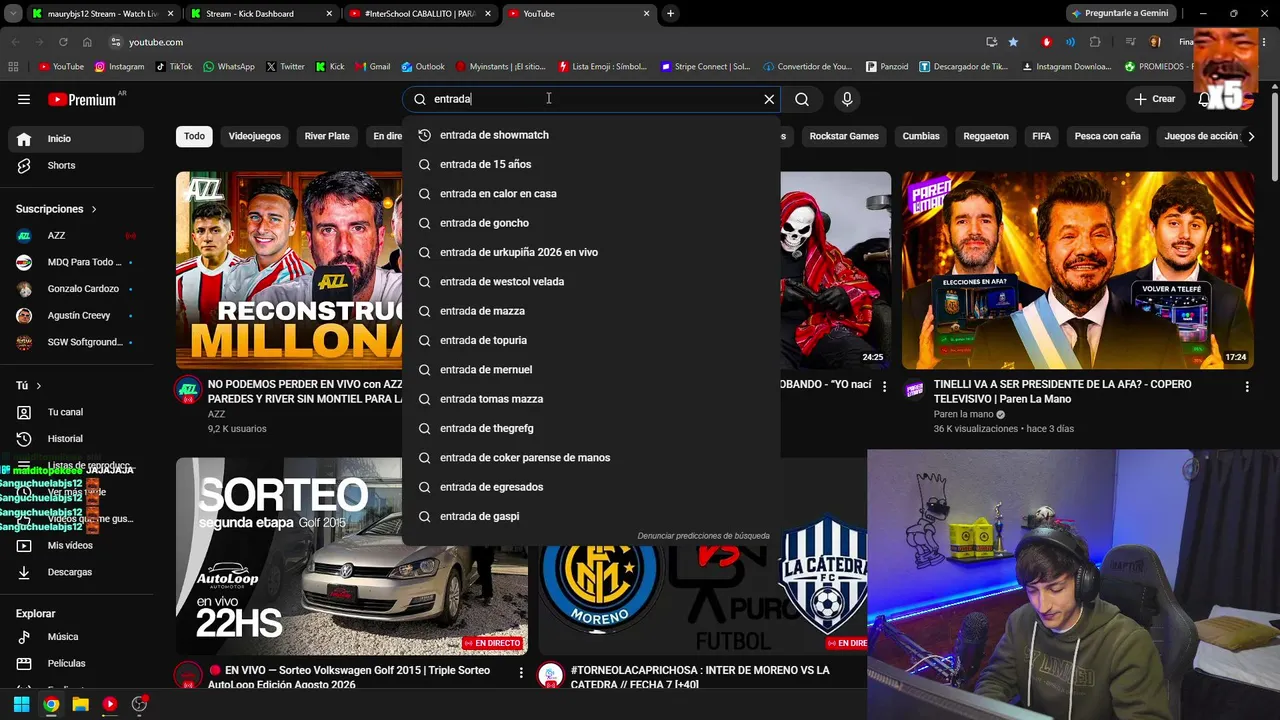Open Shorts from the sidebar
This screenshot has width=1280, height=720.
[76, 165]
